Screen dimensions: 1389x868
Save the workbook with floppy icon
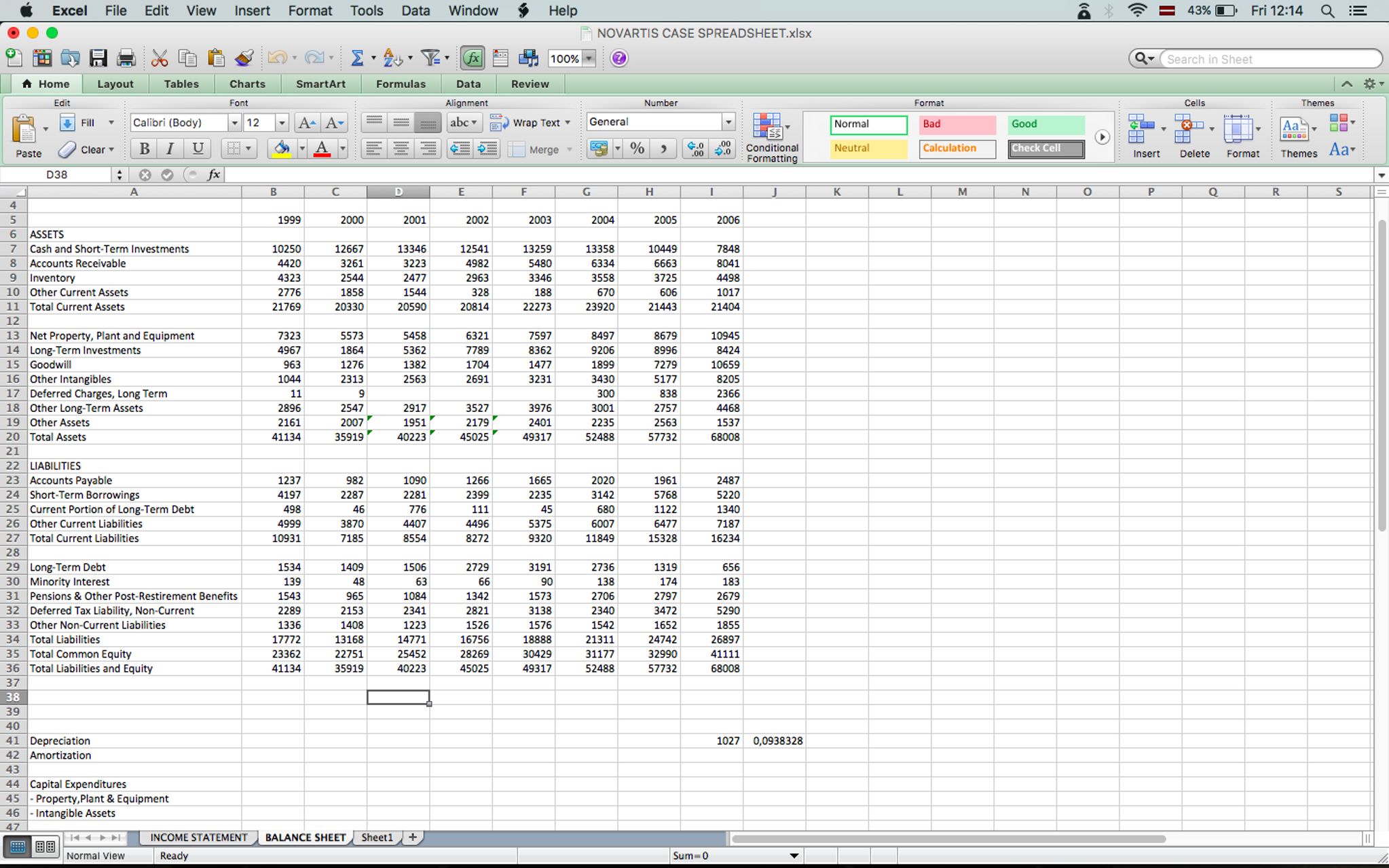coord(98,58)
